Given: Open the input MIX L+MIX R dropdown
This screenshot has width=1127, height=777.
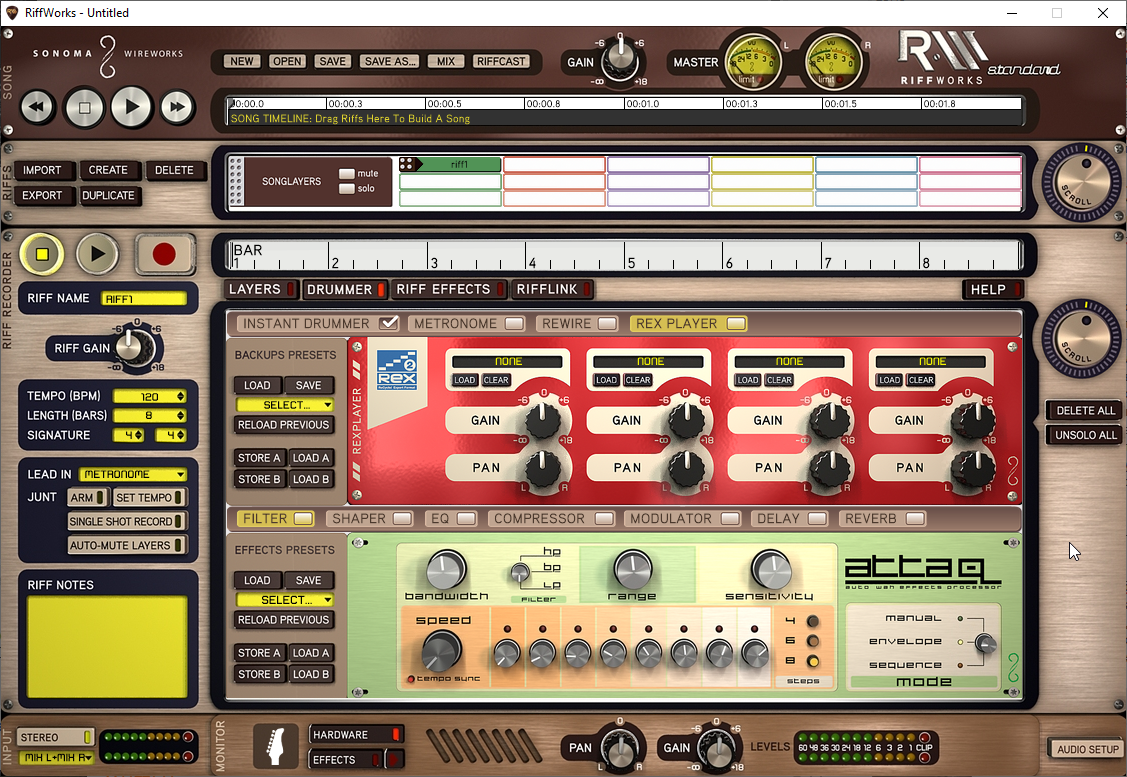Looking at the screenshot, I should (56, 758).
